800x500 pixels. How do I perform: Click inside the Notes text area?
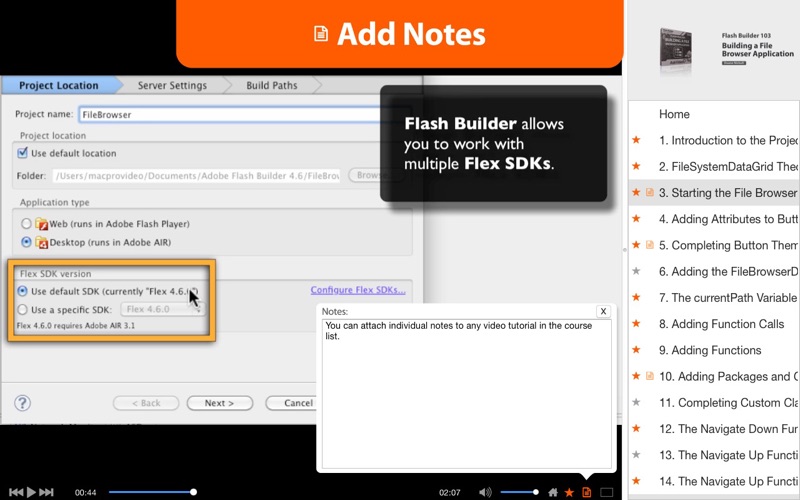(466, 393)
